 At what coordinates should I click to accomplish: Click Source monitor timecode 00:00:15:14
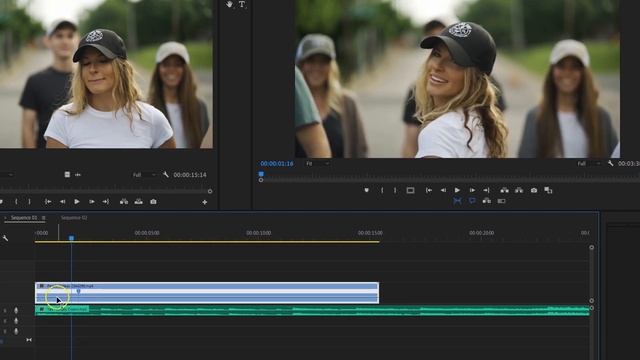(190, 175)
